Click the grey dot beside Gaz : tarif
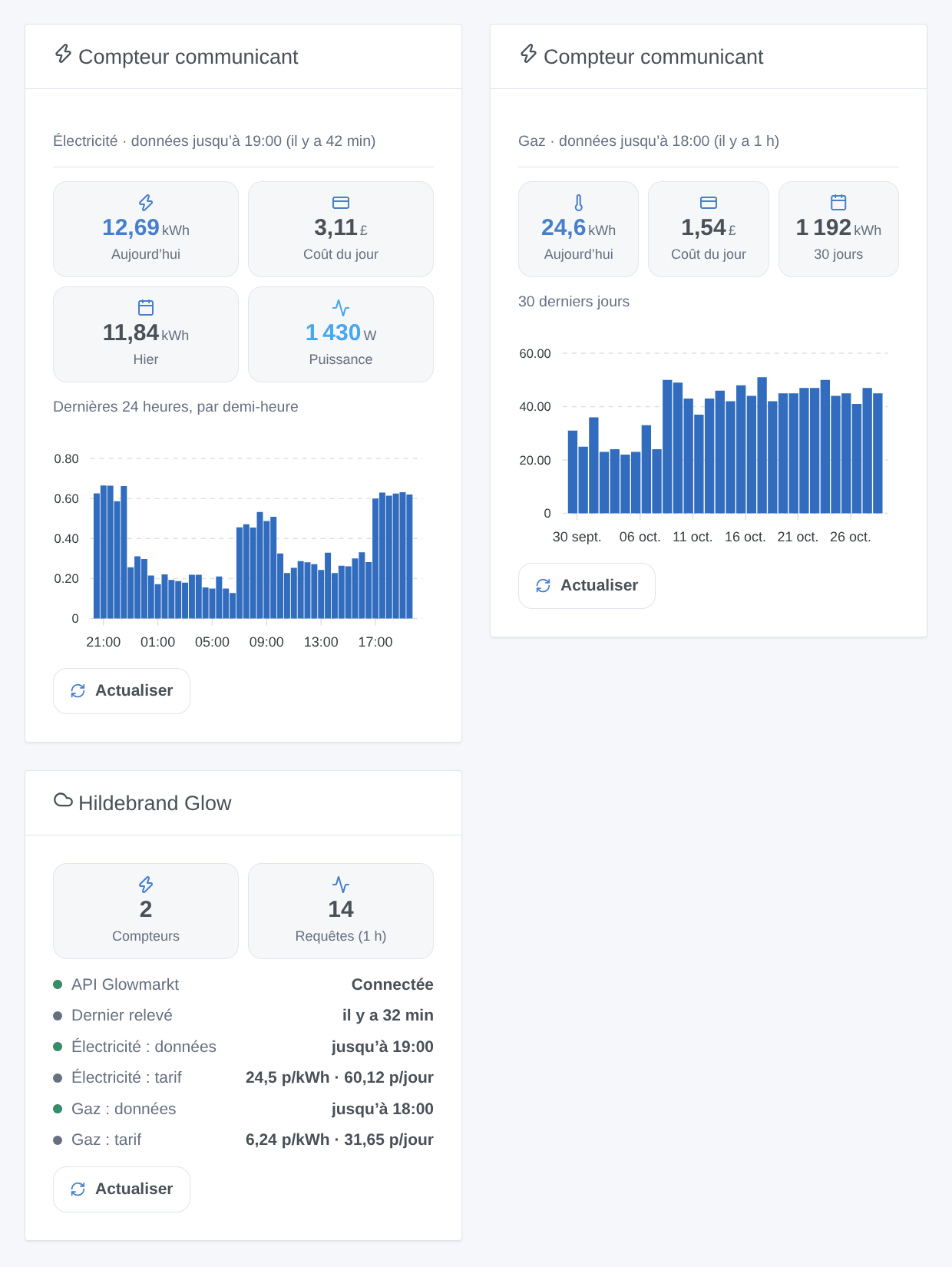Image resolution: width=952 pixels, height=1267 pixels. pyautogui.click(x=58, y=1140)
